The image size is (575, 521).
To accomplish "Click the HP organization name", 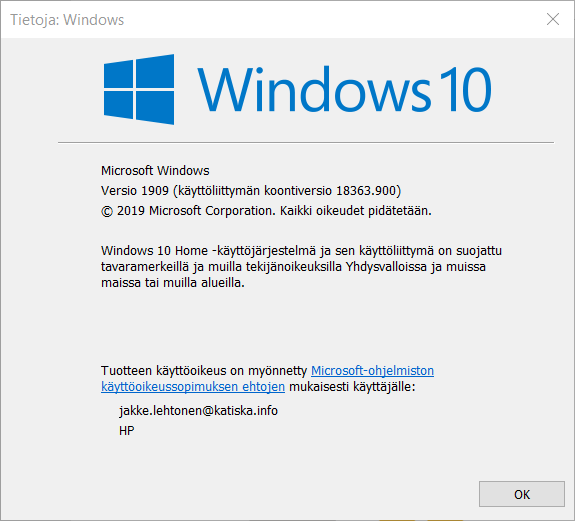I will [127, 431].
